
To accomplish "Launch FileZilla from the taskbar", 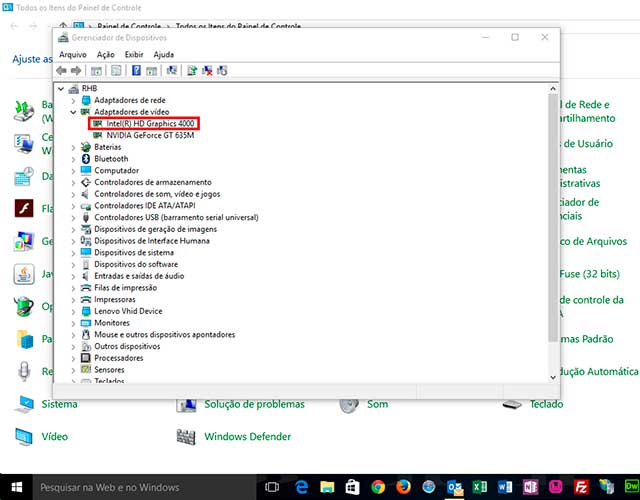I will [582, 487].
